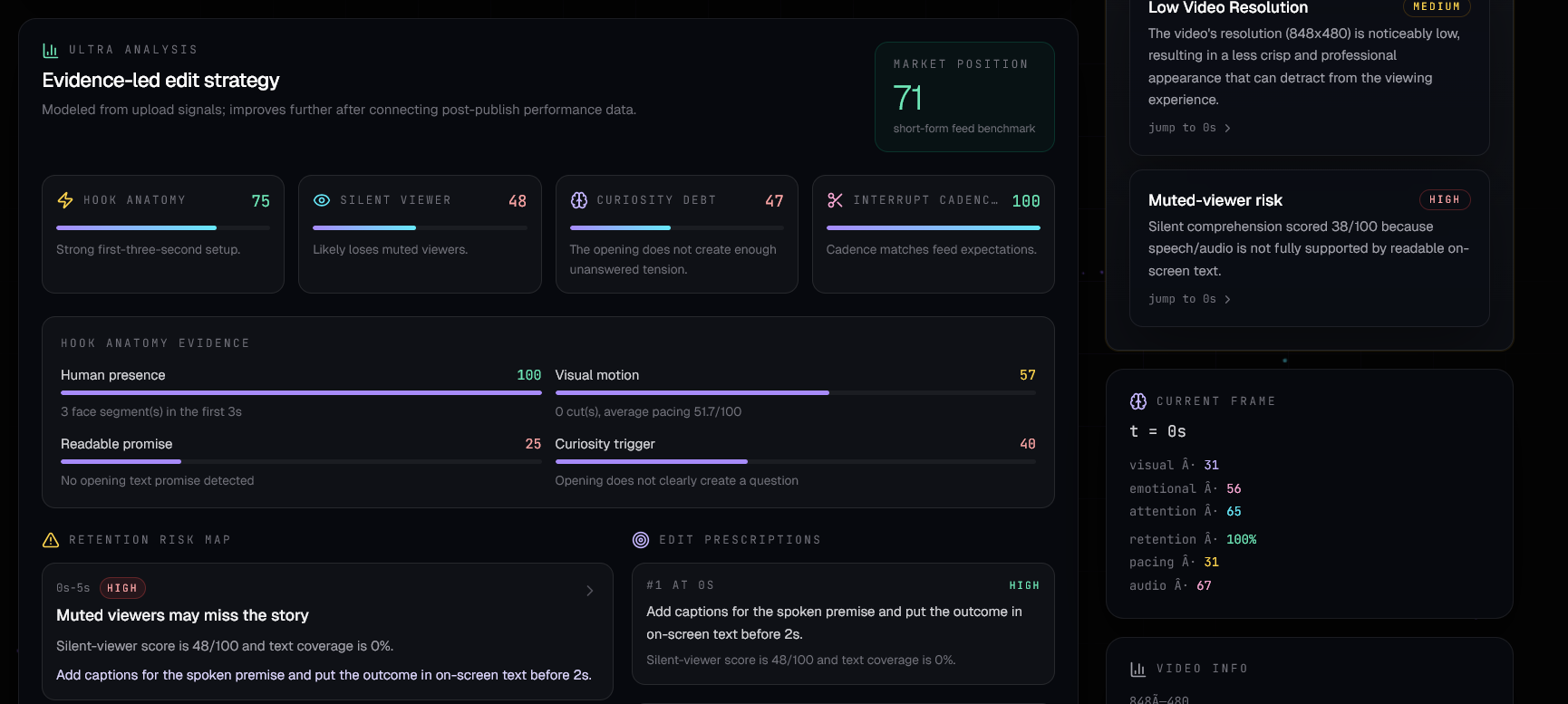Image resolution: width=1568 pixels, height=704 pixels.
Task: Expand the 0s-5s retention risk chevron
Action: coord(590,591)
